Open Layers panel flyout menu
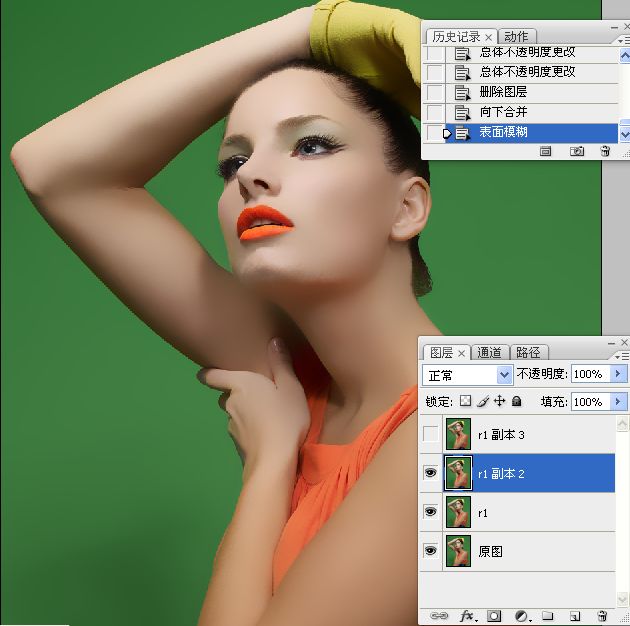This screenshot has height=626, width=630. coord(622,356)
